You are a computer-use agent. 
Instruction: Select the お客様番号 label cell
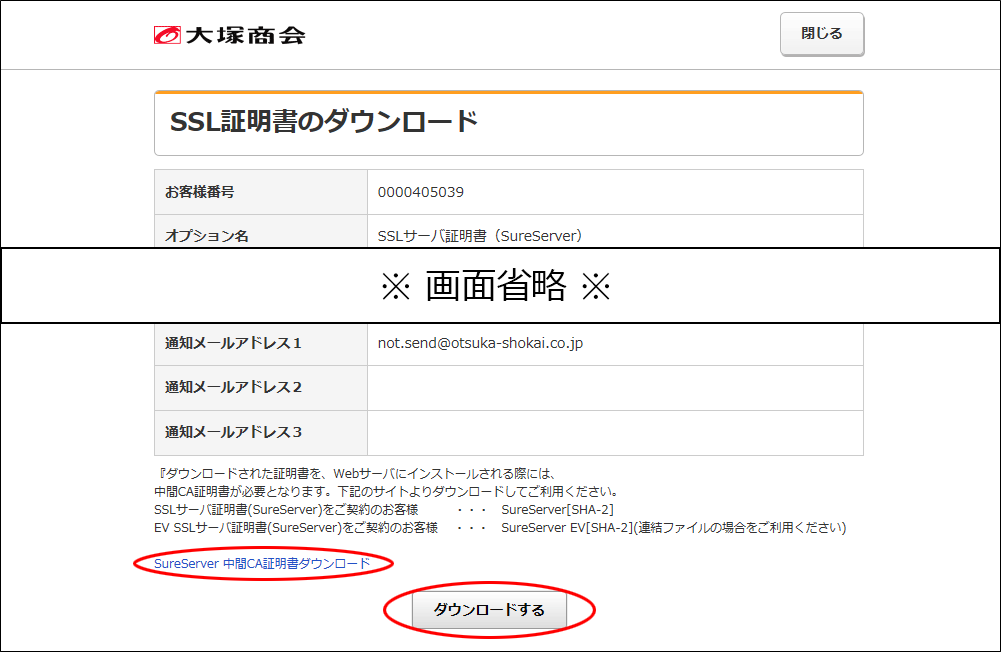coord(261,192)
